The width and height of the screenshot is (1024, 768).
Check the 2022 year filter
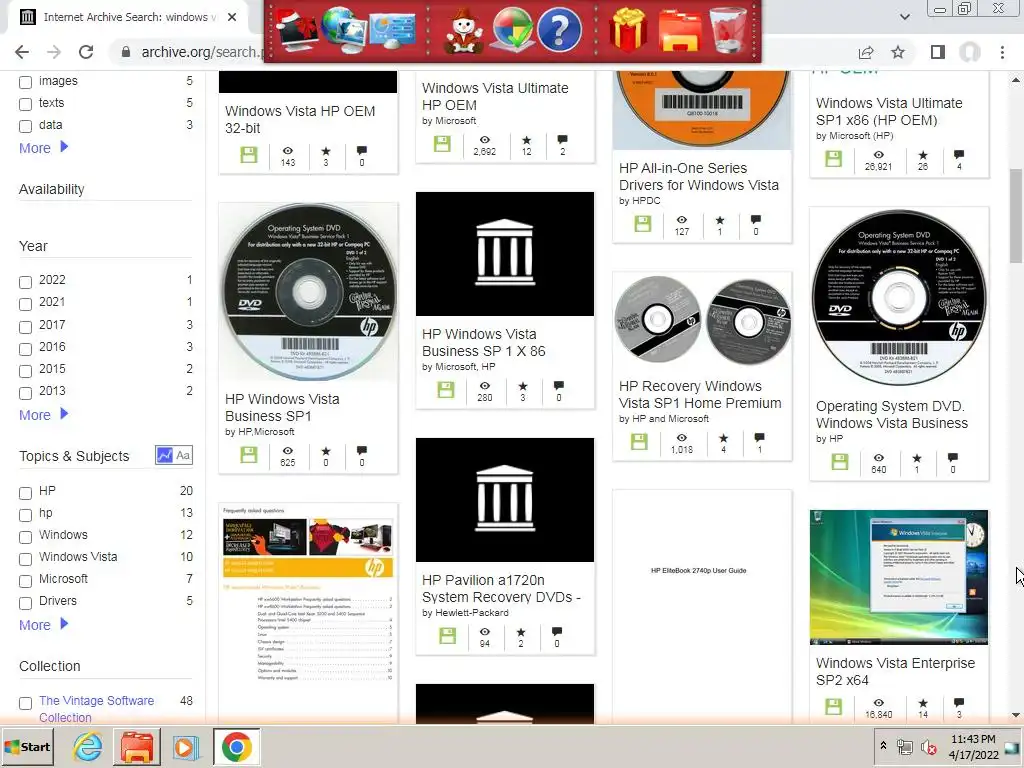[25, 282]
